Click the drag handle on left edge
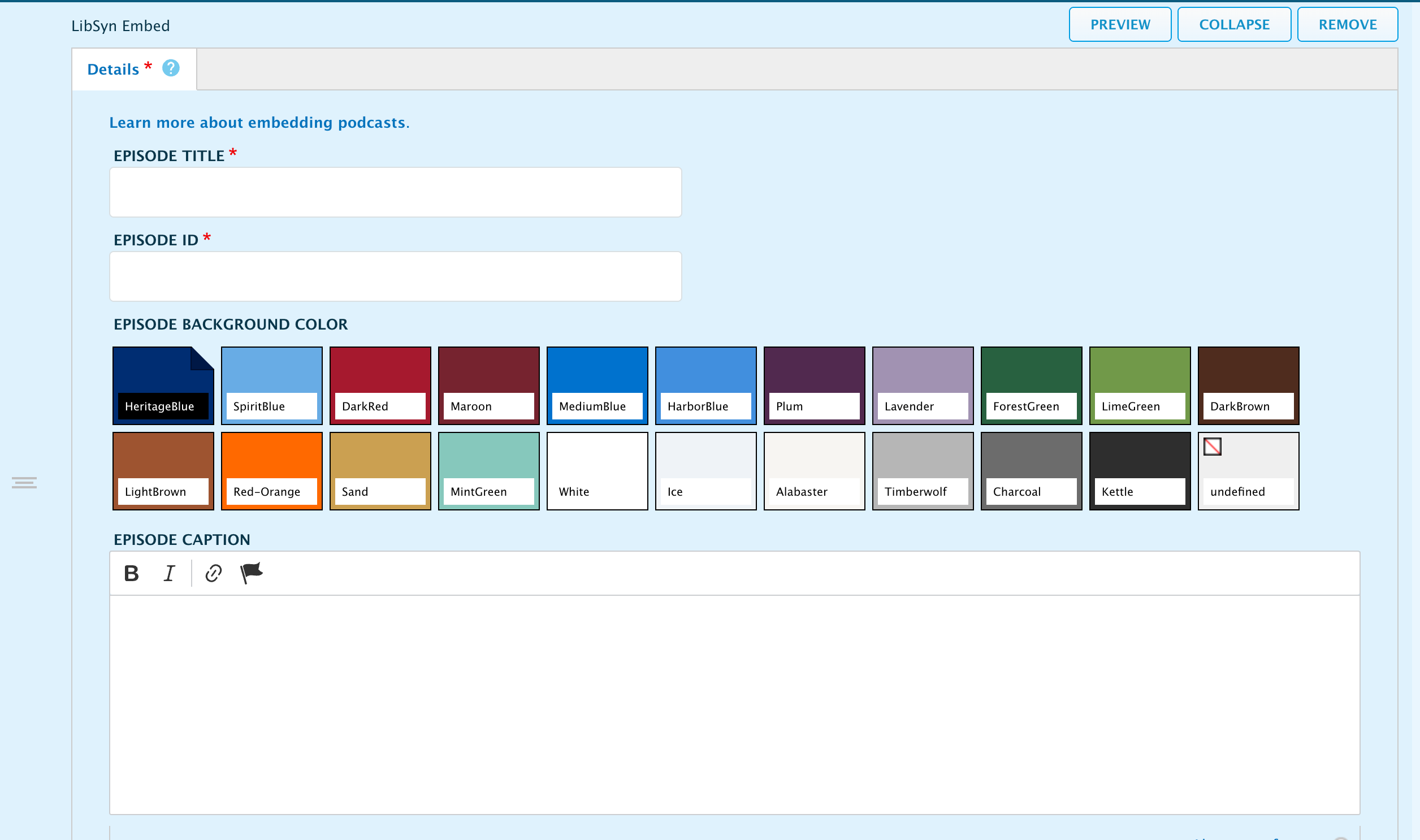1420x840 pixels. point(24,483)
